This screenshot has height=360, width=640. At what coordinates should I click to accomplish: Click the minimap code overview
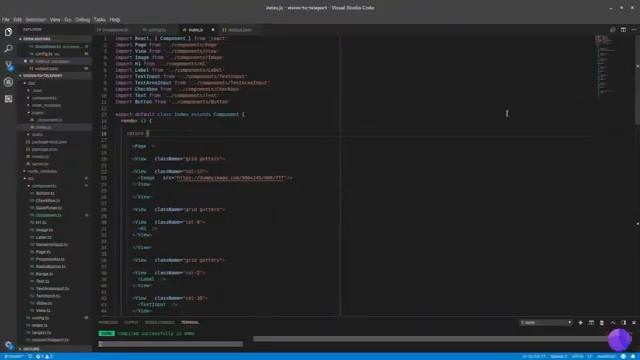[607, 67]
